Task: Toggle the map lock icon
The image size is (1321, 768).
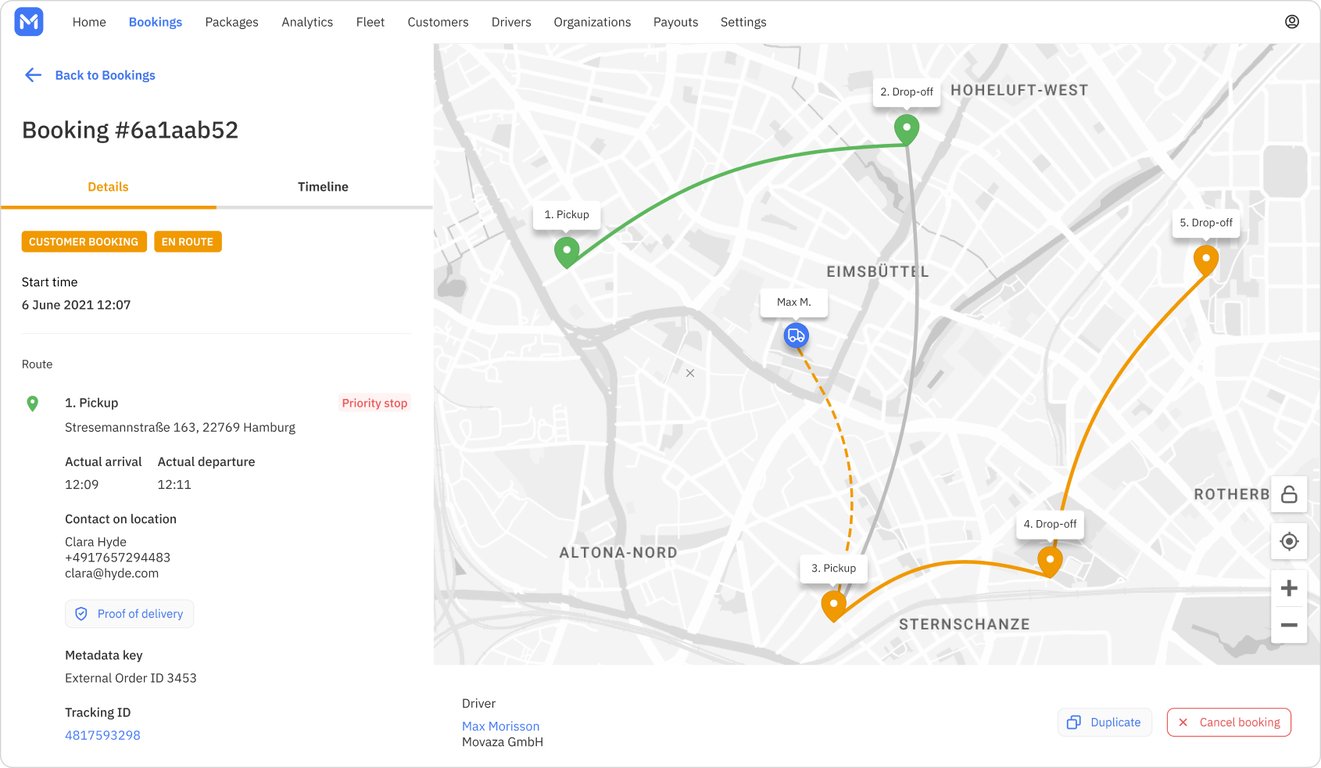Action: point(1289,494)
